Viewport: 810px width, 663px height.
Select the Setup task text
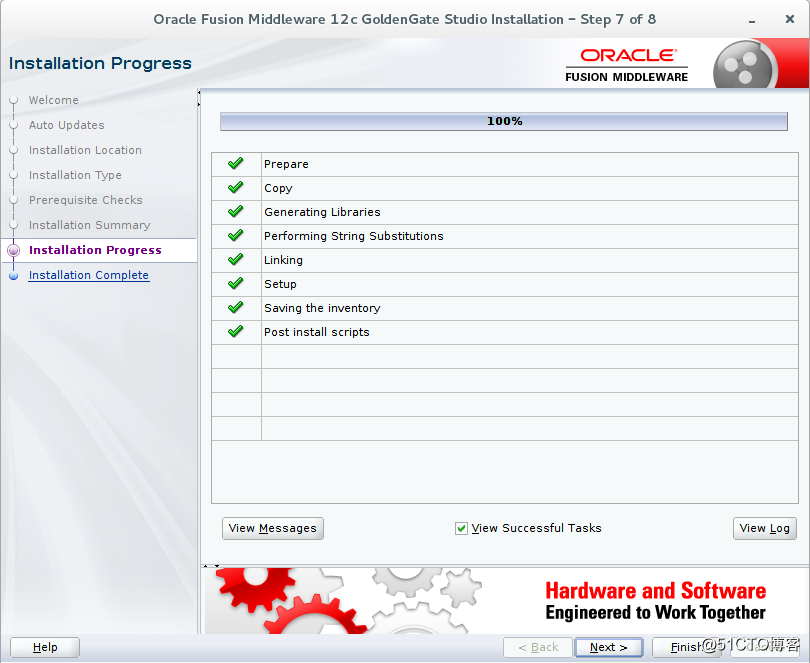[x=281, y=284]
